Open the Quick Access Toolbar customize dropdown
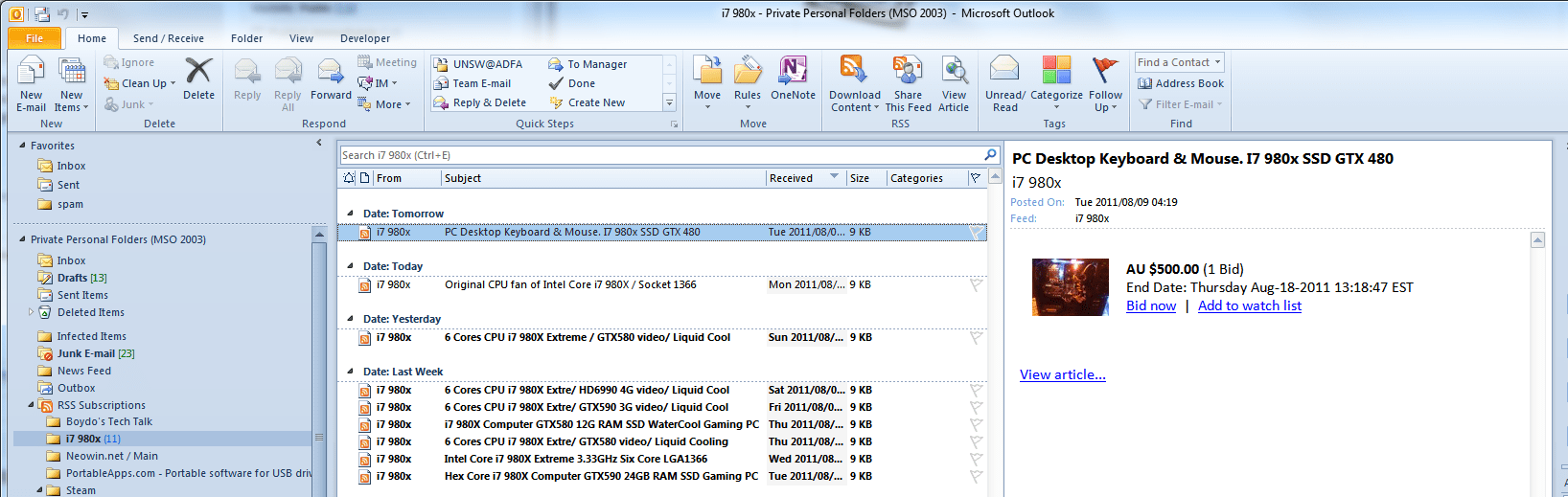 click(84, 14)
